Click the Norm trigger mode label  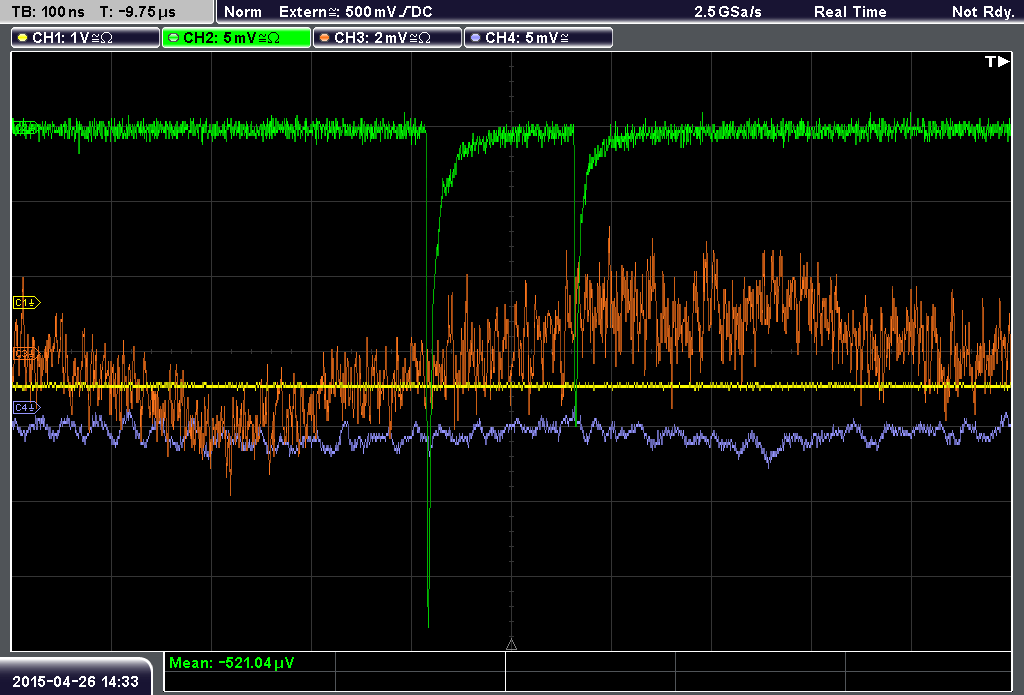coord(242,12)
